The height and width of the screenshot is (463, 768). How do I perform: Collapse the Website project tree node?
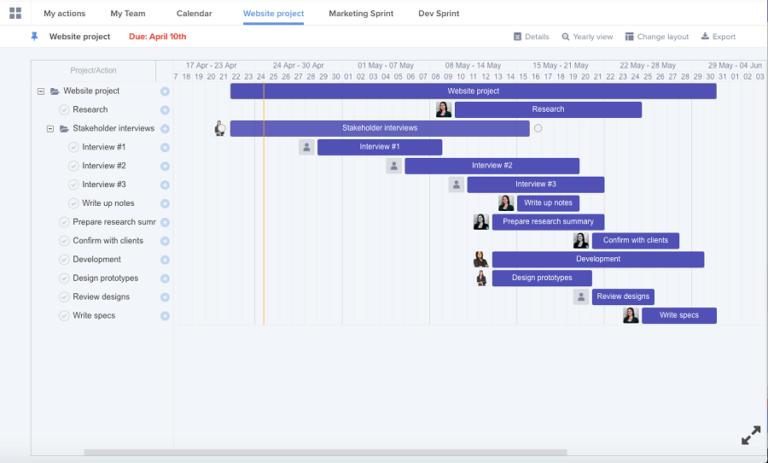(41, 91)
